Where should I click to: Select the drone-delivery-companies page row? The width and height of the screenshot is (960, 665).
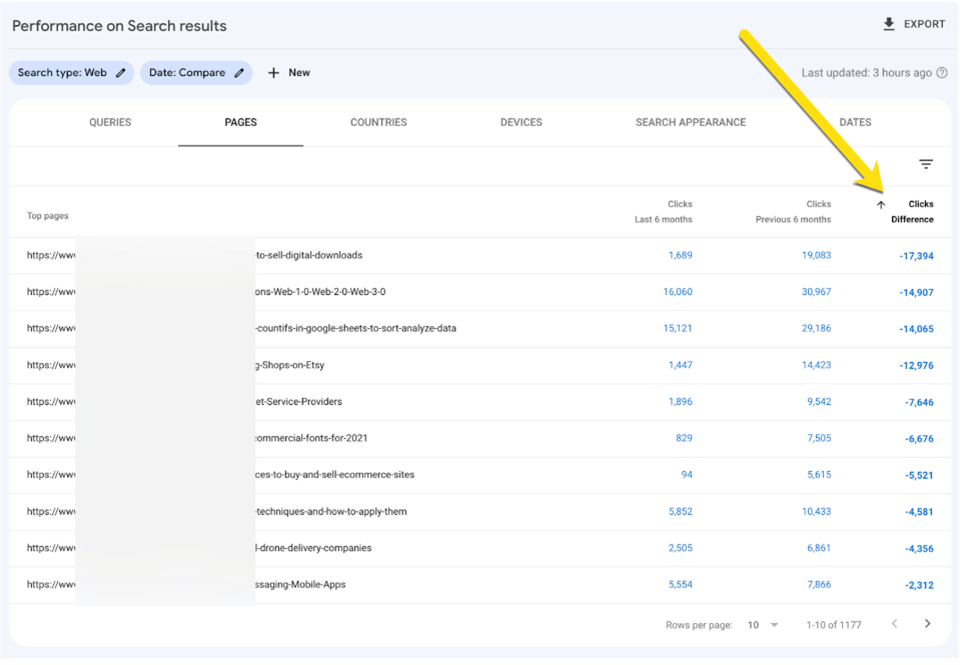pyautogui.click(x=313, y=548)
